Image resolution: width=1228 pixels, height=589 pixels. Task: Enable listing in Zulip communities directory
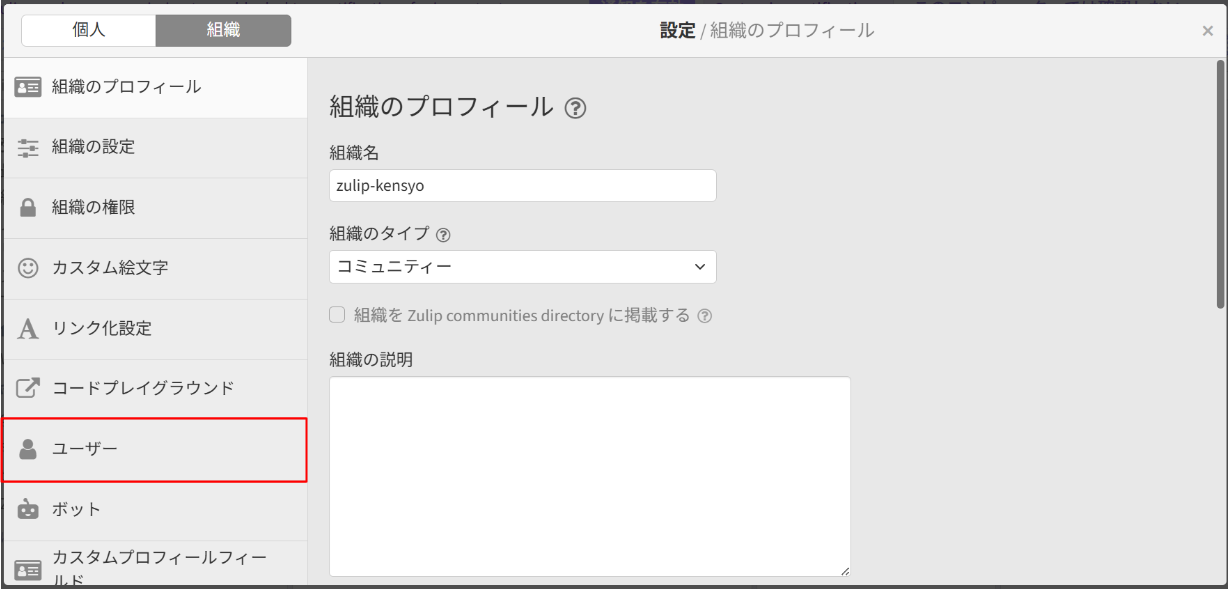(336, 315)
